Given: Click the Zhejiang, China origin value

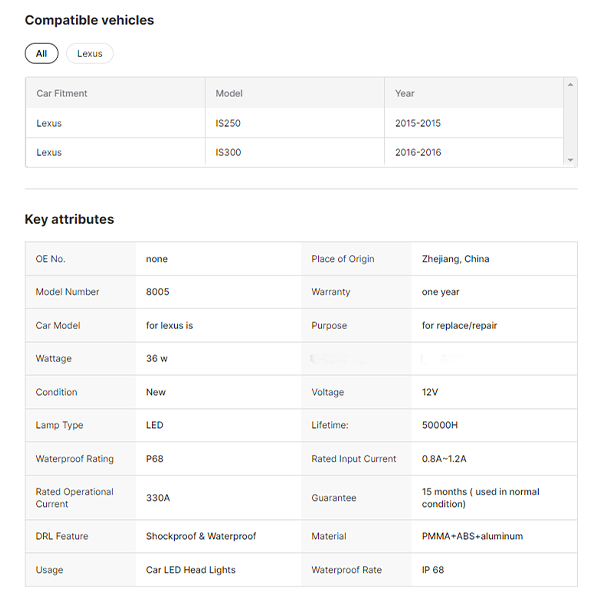Looking at the screenshot, I should click(455, 259).
